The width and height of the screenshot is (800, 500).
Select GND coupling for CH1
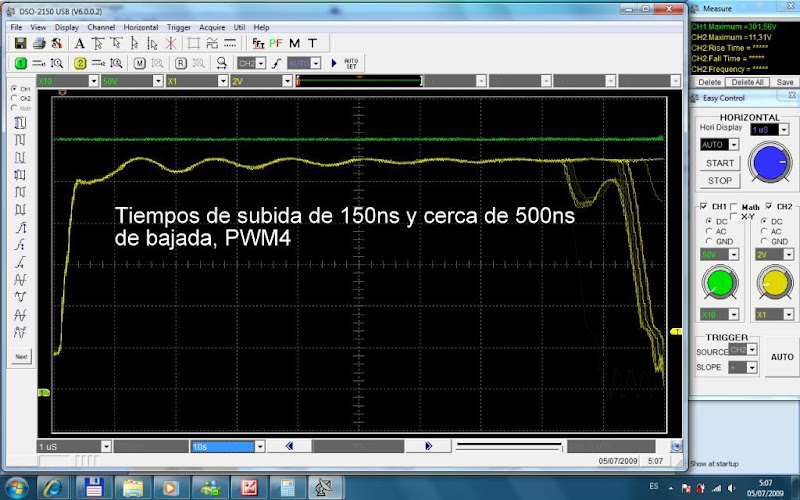click(x=709, y=241)
